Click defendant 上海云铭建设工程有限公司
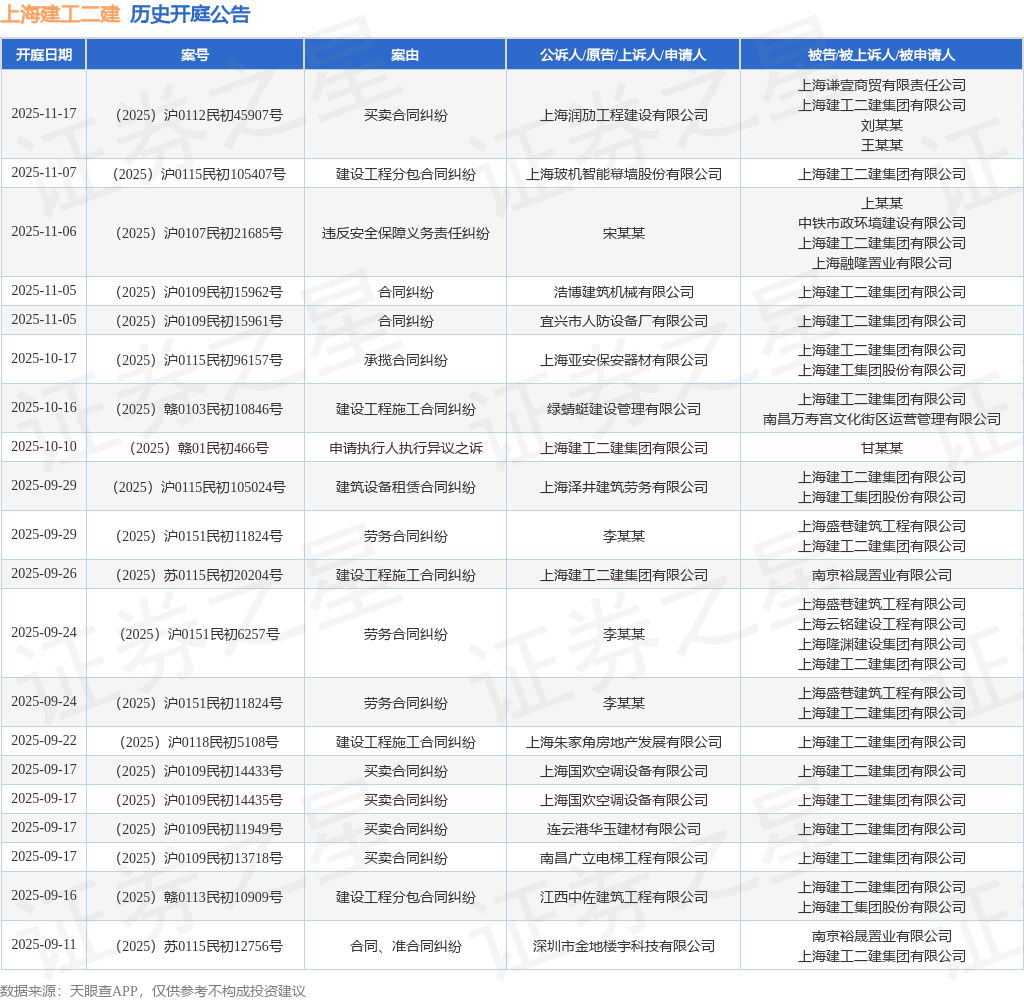Image resolution: width=1024 pixels, height=1000 pixels. click(882, 624)
